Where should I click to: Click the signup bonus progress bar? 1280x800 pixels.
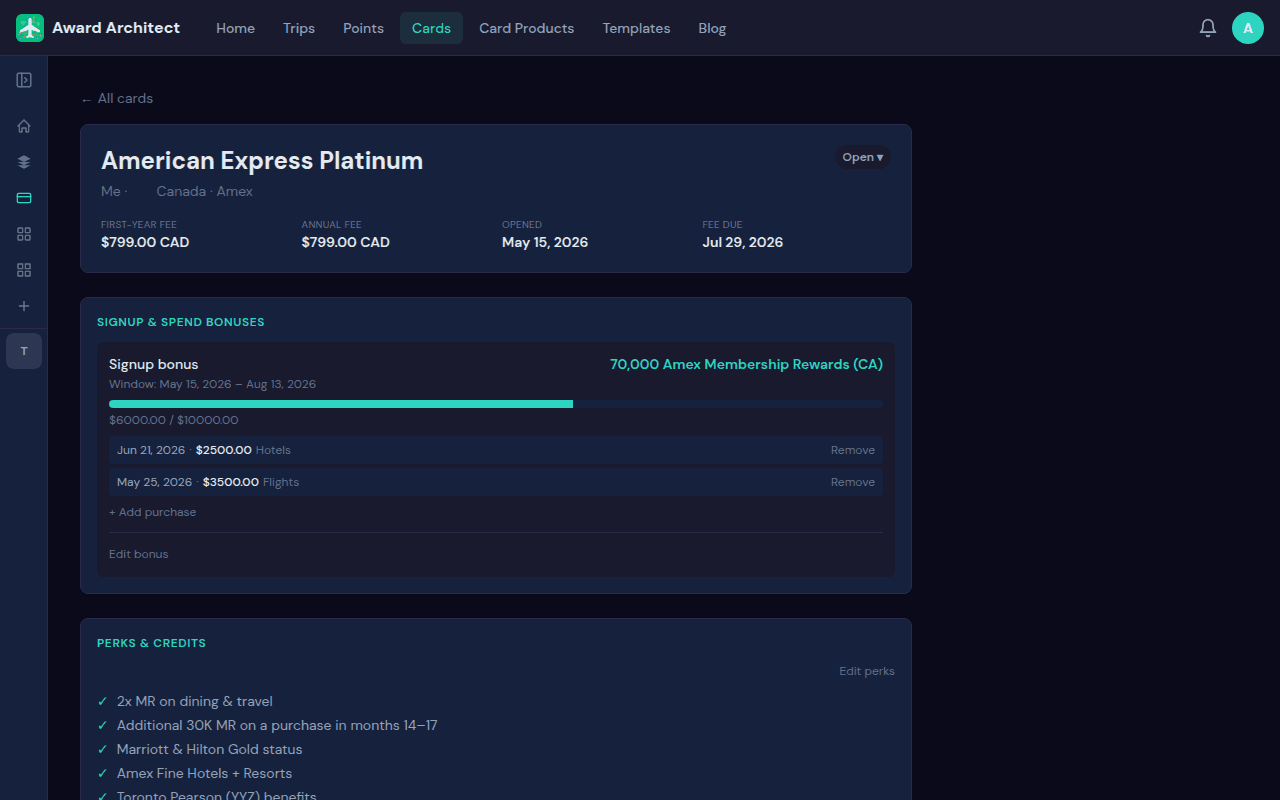tap(496, 404)
